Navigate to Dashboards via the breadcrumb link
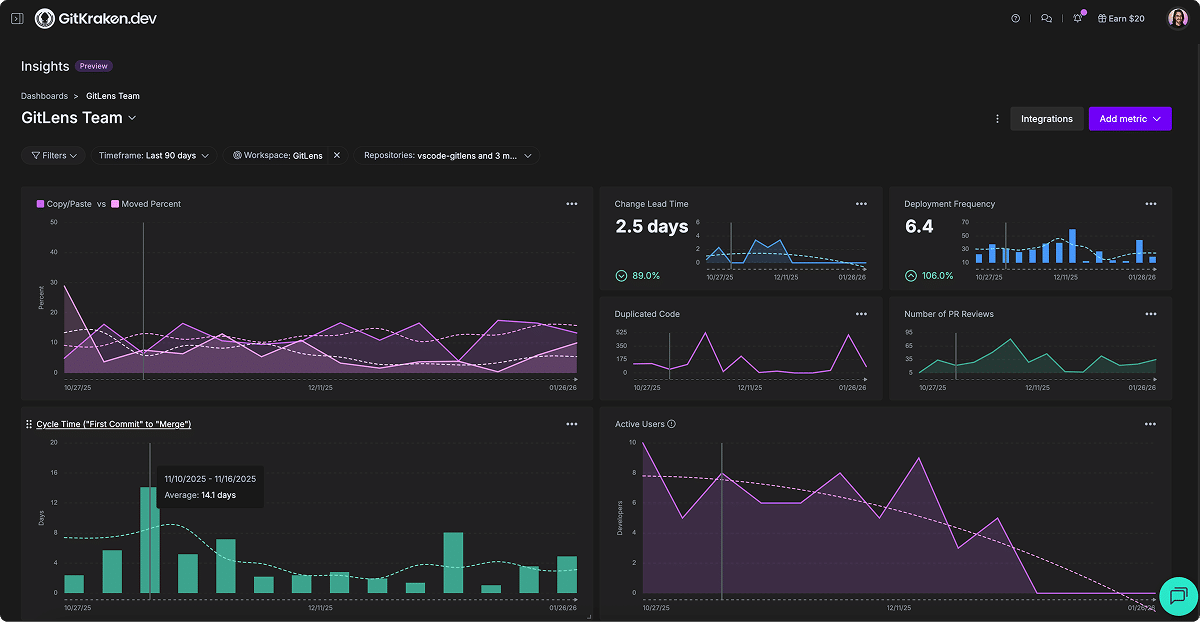Viewport: 1200px width, 622px height. click(x=43, y=95)
